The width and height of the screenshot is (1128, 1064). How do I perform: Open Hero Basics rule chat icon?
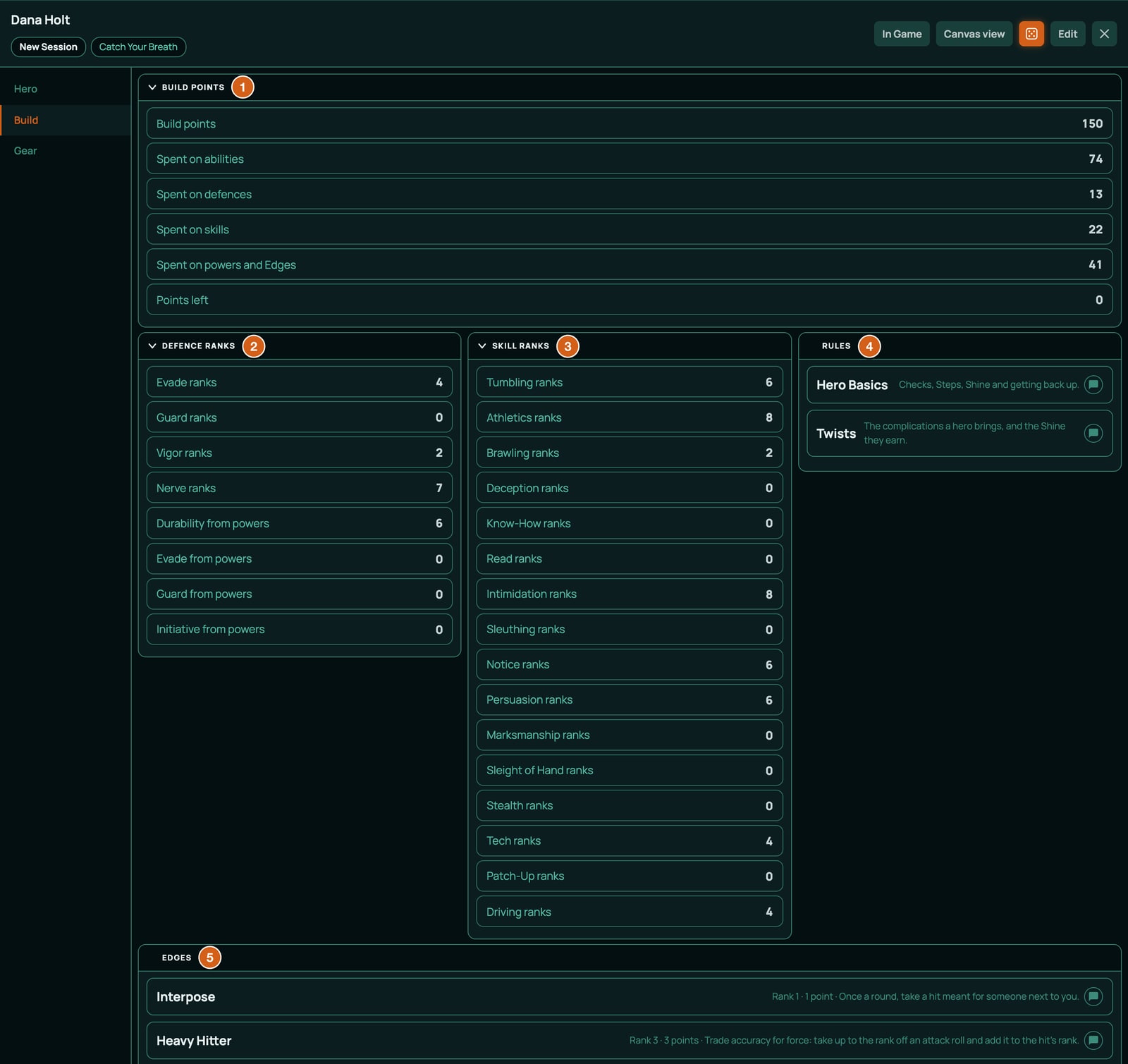(x=1093, y=384)
